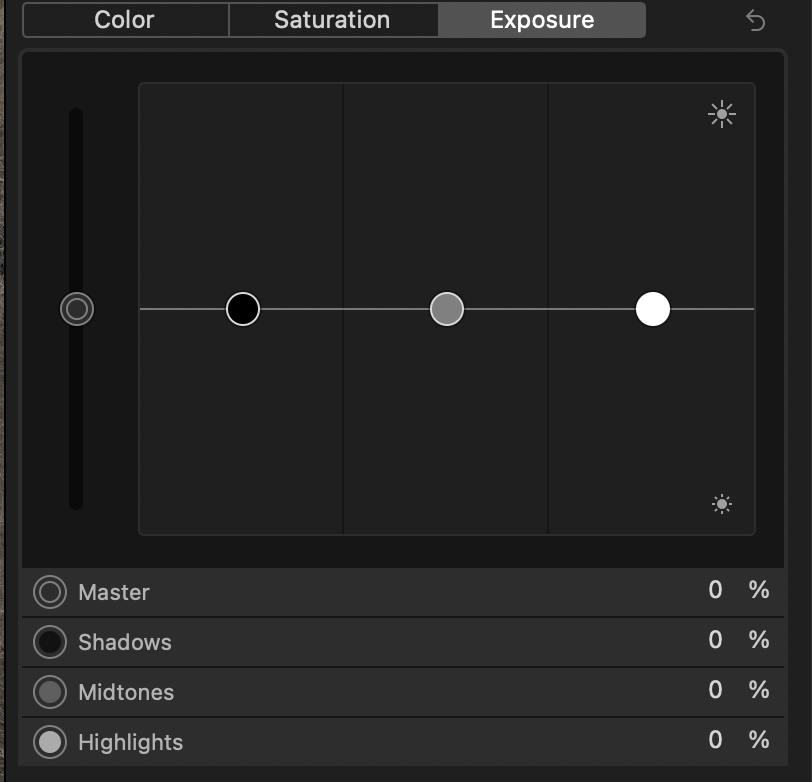Select the Shadows dark circle icon
Screen dimensions: 812x782
point(49,642)
